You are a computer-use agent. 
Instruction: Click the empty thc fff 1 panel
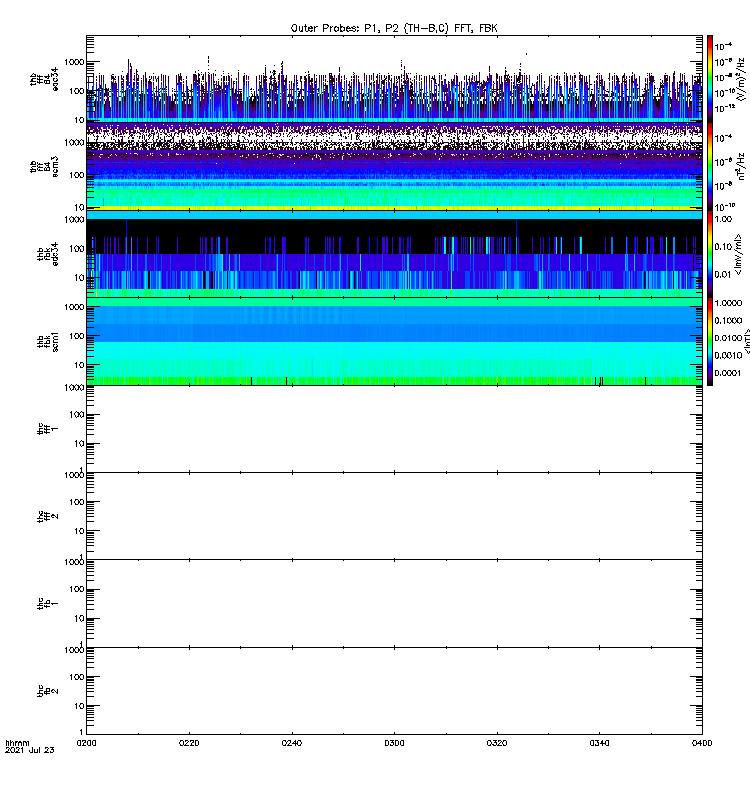[x=394, y=428]
